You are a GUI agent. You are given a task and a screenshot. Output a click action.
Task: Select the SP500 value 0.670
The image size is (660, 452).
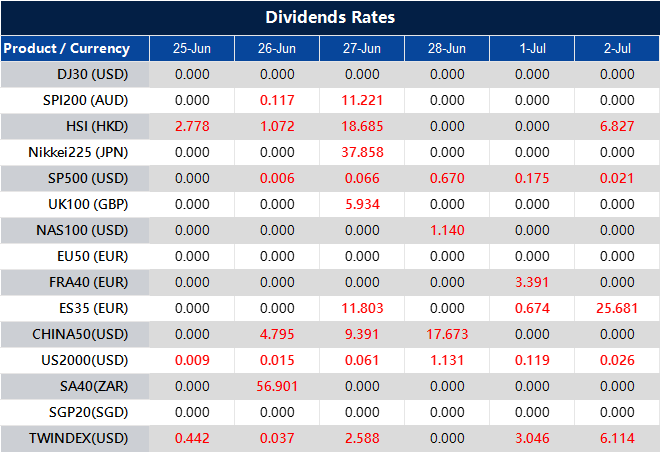click(446, 178)
